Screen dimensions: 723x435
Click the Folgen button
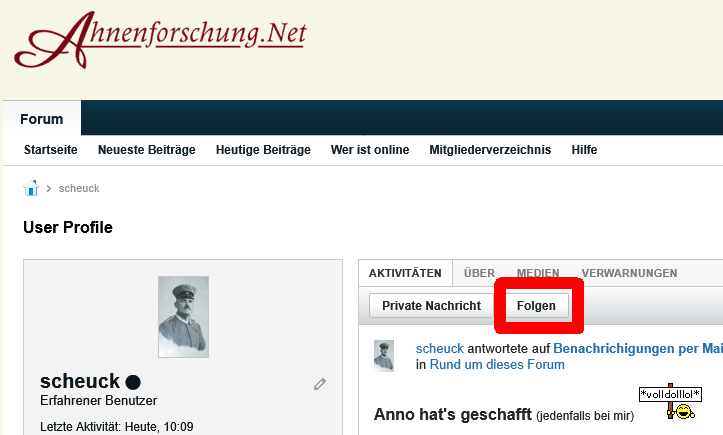click(536, 305)
